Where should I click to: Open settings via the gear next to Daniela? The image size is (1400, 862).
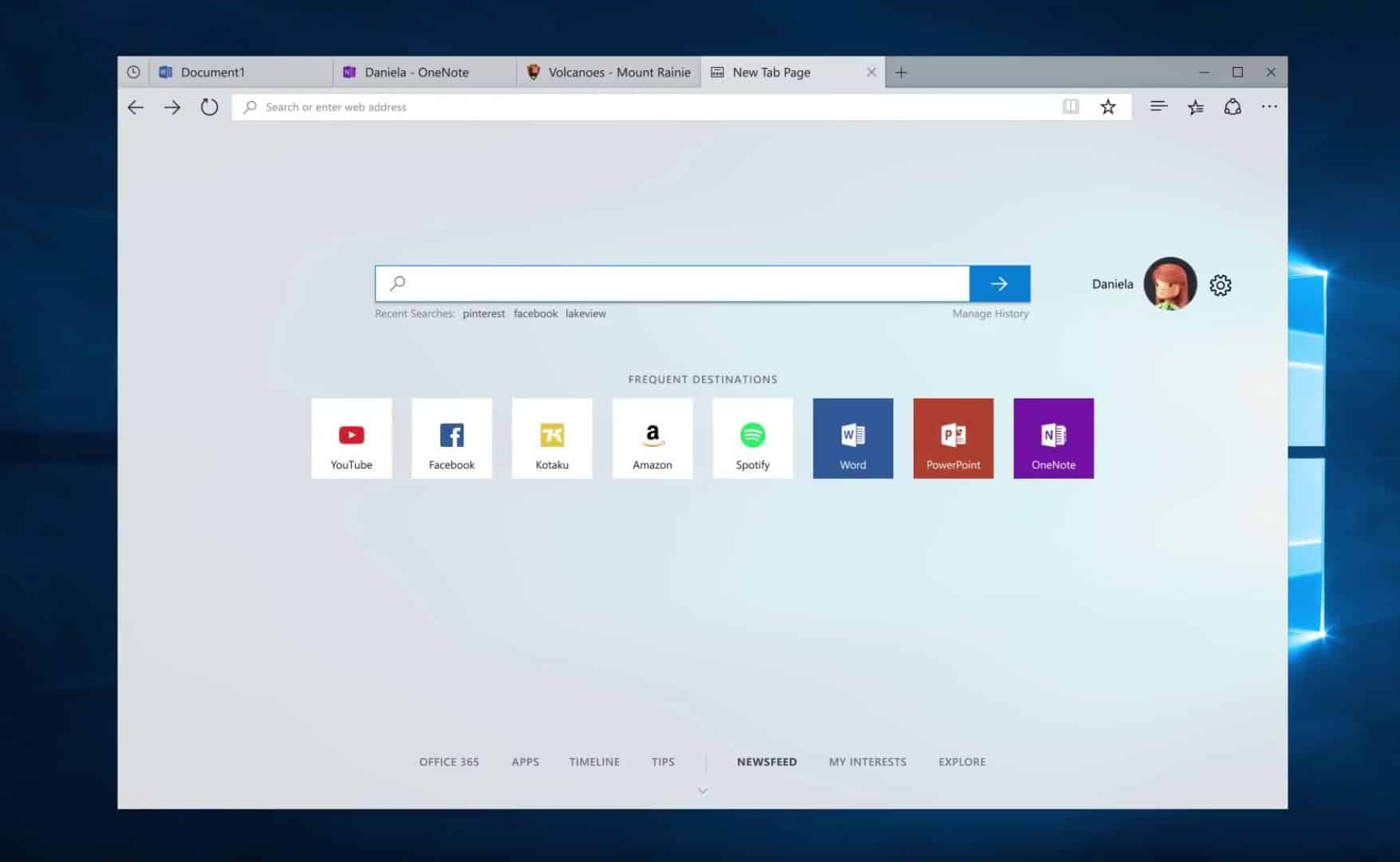click(1220, 285)
